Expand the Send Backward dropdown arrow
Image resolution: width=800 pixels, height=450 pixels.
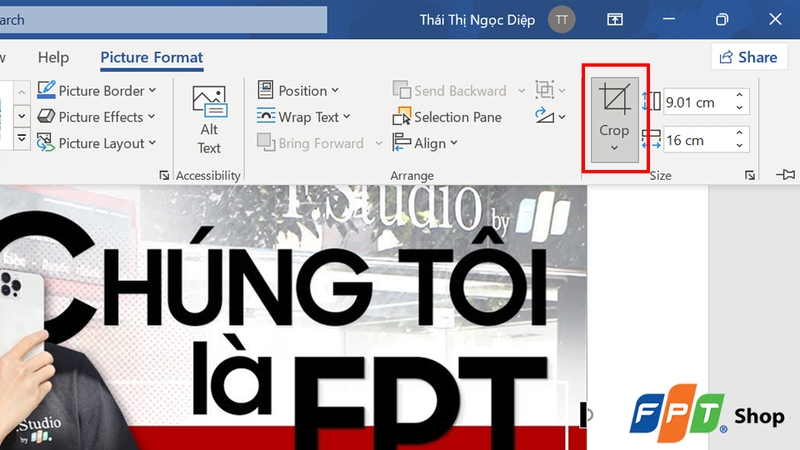click(x=521, y=91)
